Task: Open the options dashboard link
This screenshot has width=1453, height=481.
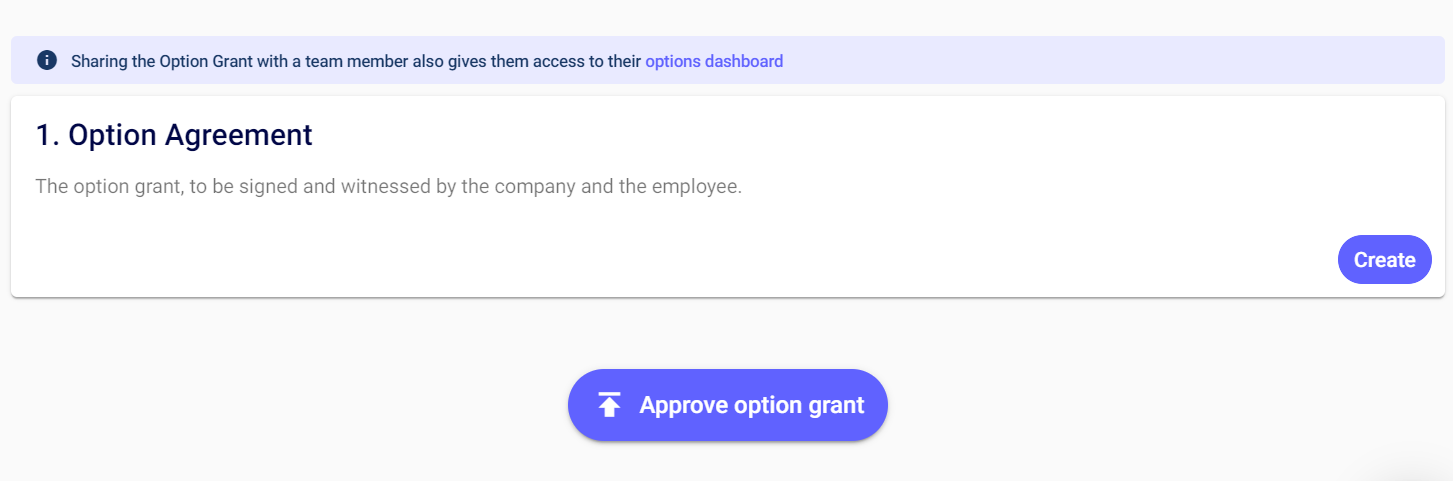Action: [714, 61]
